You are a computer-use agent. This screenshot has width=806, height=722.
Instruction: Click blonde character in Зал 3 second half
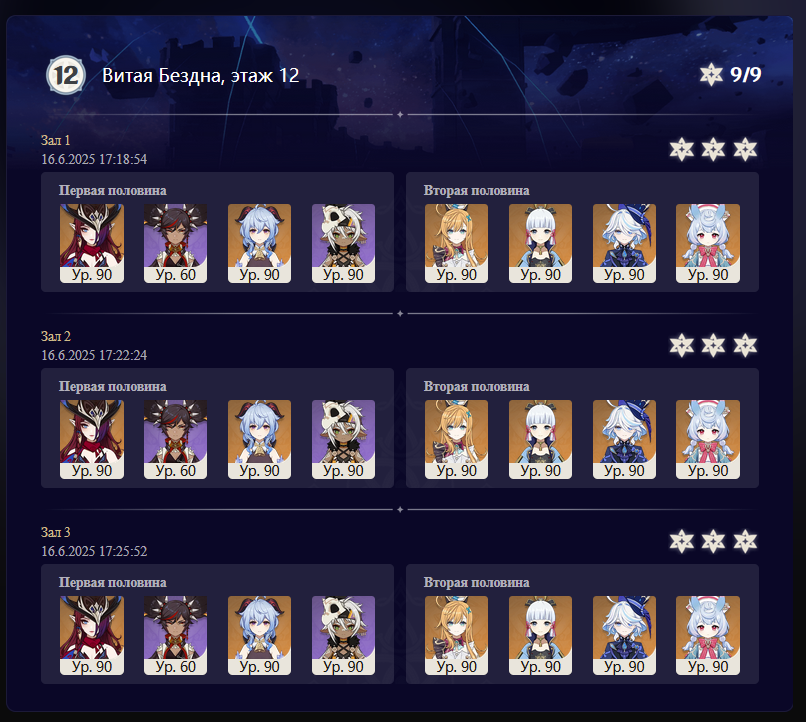(x=456, y=635)
